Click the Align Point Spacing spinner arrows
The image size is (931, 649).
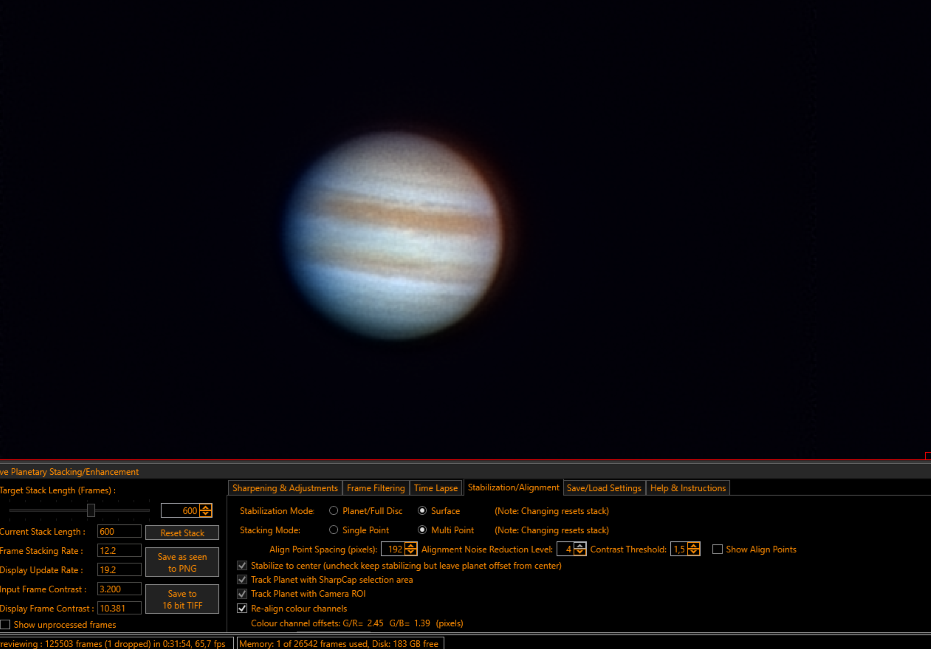click(411, 549)
